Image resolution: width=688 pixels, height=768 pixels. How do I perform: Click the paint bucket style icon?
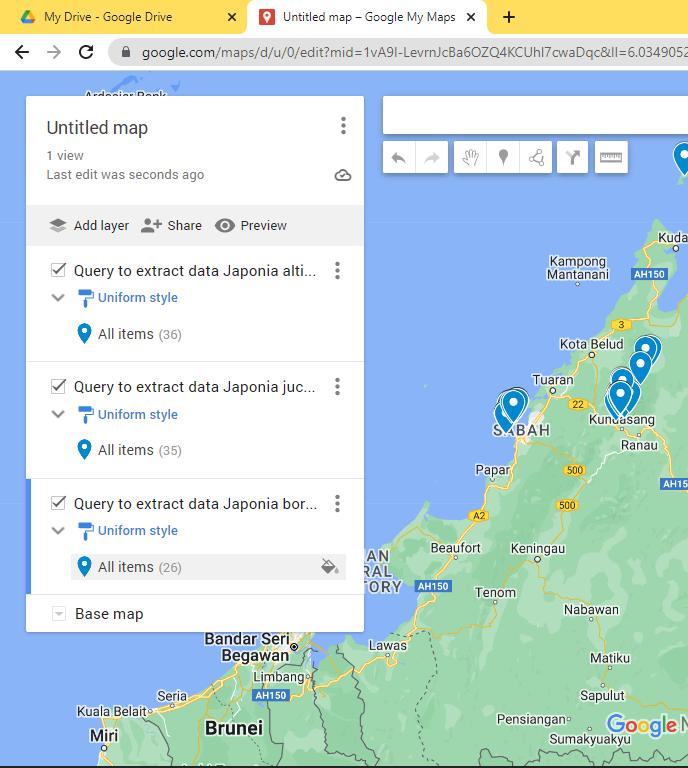(x=330, y=566)
